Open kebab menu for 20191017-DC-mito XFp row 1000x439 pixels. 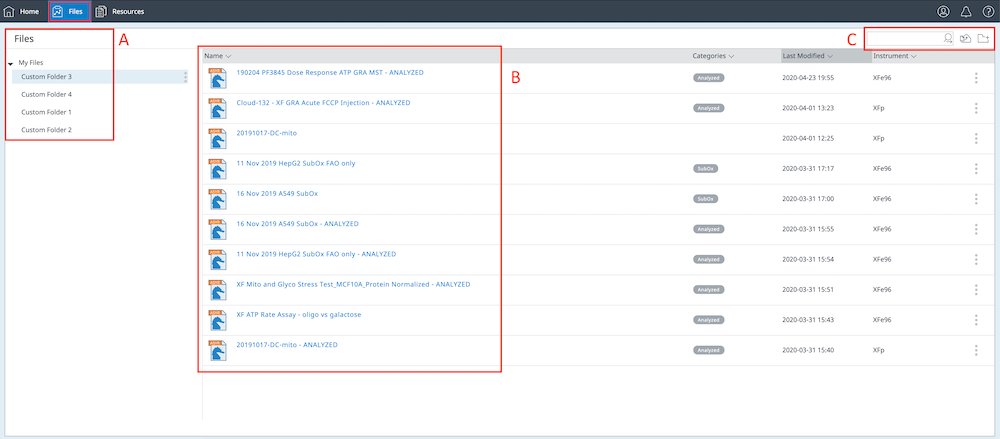click(976, 138)
